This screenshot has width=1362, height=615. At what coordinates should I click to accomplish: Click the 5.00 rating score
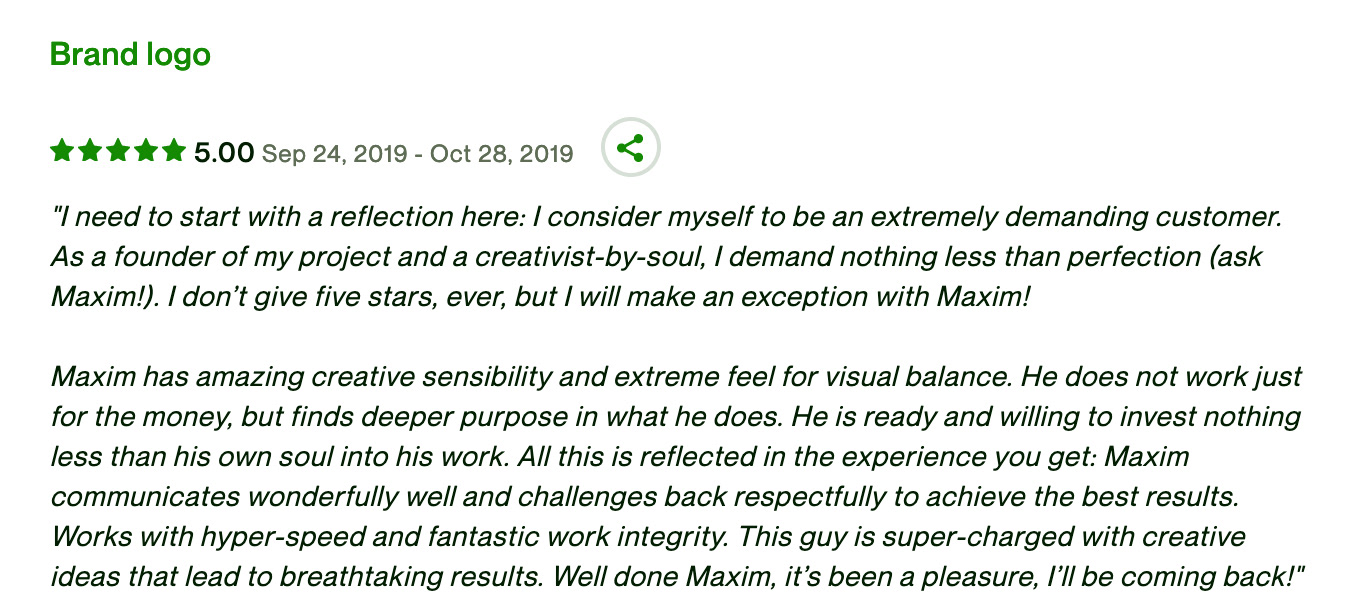tap(224, 153)
